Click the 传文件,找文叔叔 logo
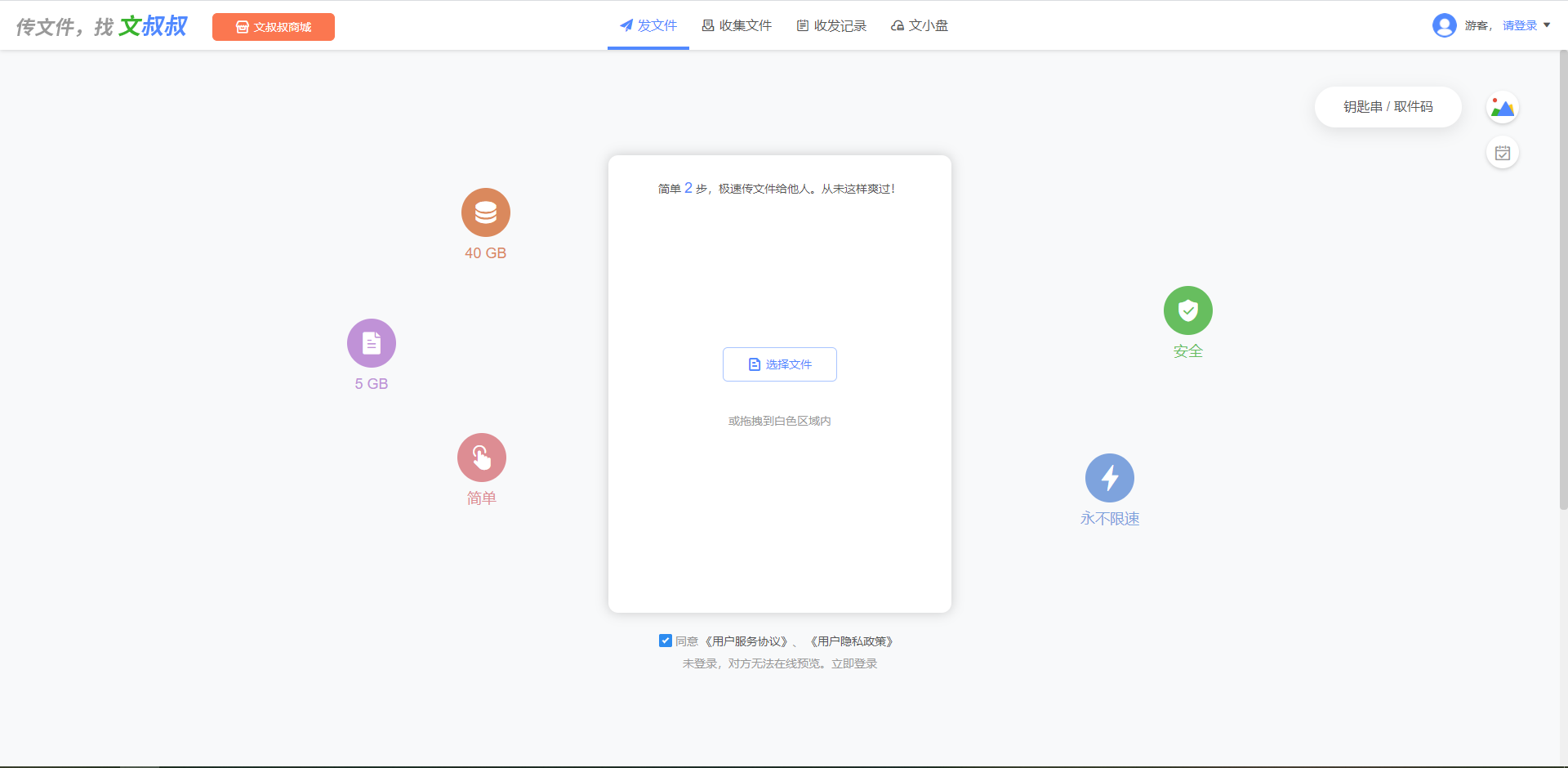 click(x=102, y=26)
